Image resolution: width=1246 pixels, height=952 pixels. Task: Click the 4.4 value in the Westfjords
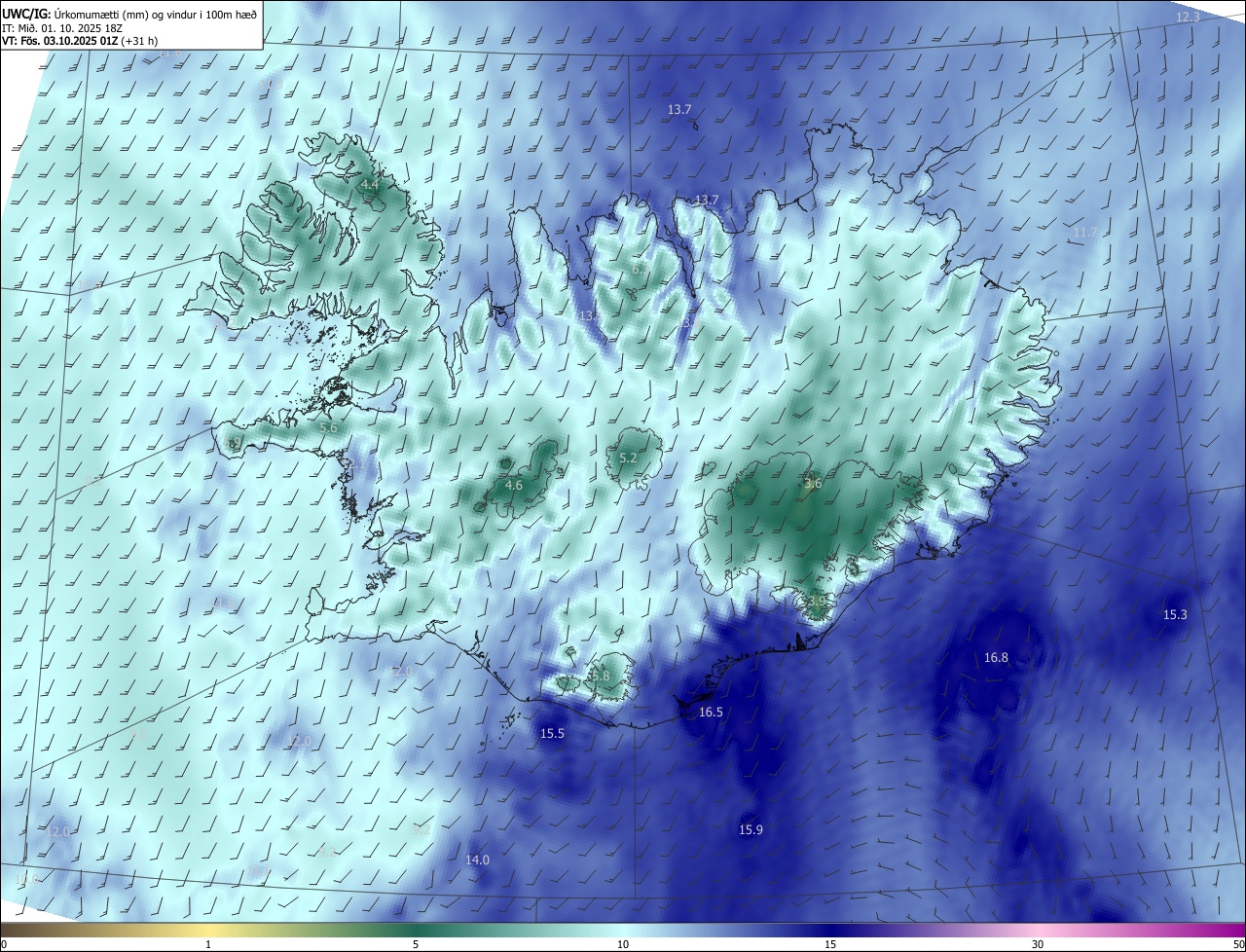370,184
